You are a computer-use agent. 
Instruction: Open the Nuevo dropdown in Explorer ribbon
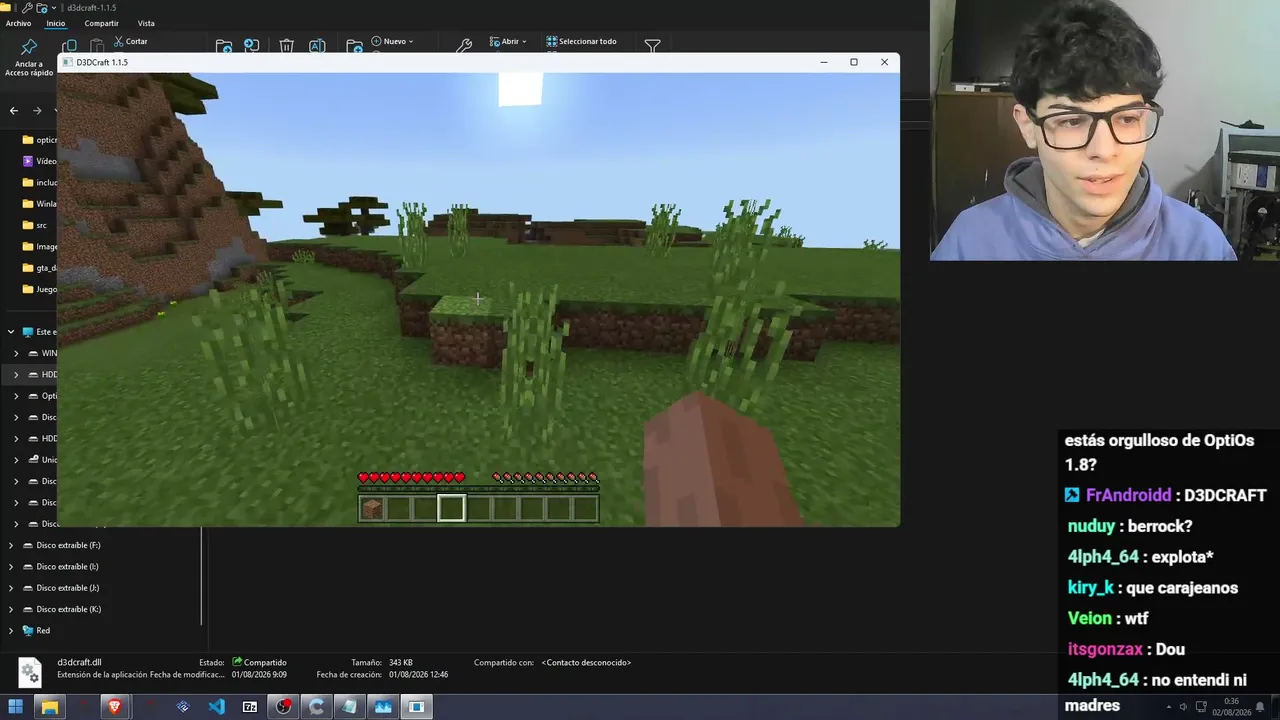point(392,42)
